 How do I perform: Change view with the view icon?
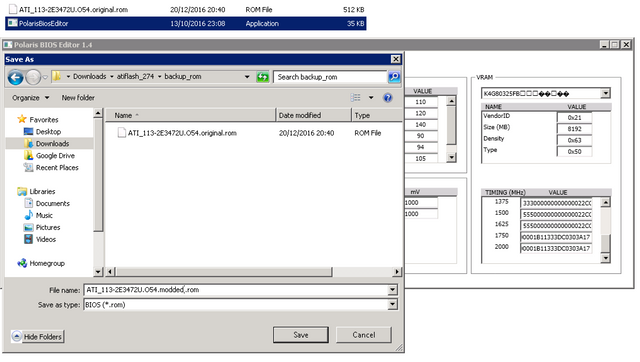point(356,98)
